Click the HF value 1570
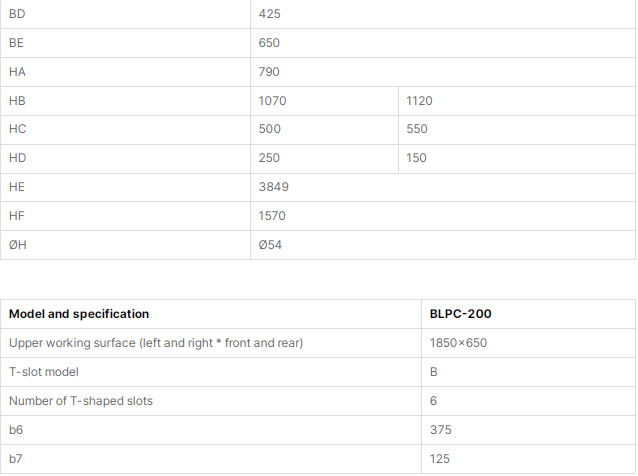 (x=272, y=216)
